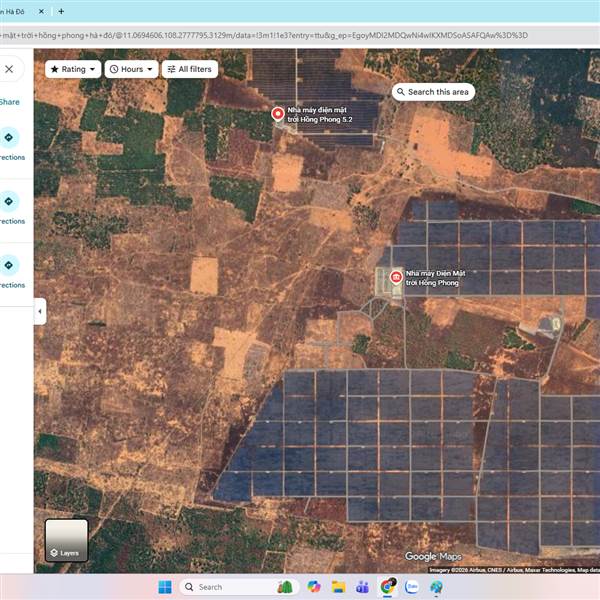Image resolution: width=600 pixels, height=600 pixels.
Task: Open the Rating filter dropdown
Action: click(x=74, y=69)
